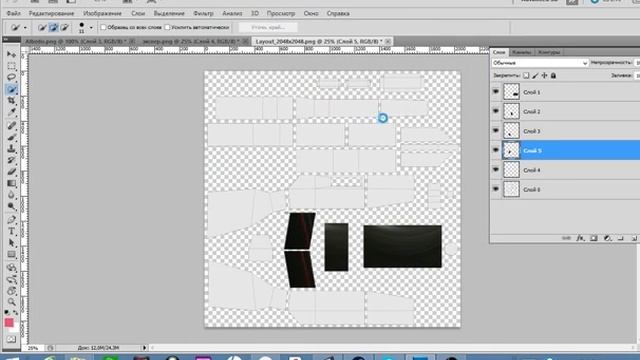Select the Crop tool
The width and height of the screenshot is (640, 360).
(x=11, y=100)
